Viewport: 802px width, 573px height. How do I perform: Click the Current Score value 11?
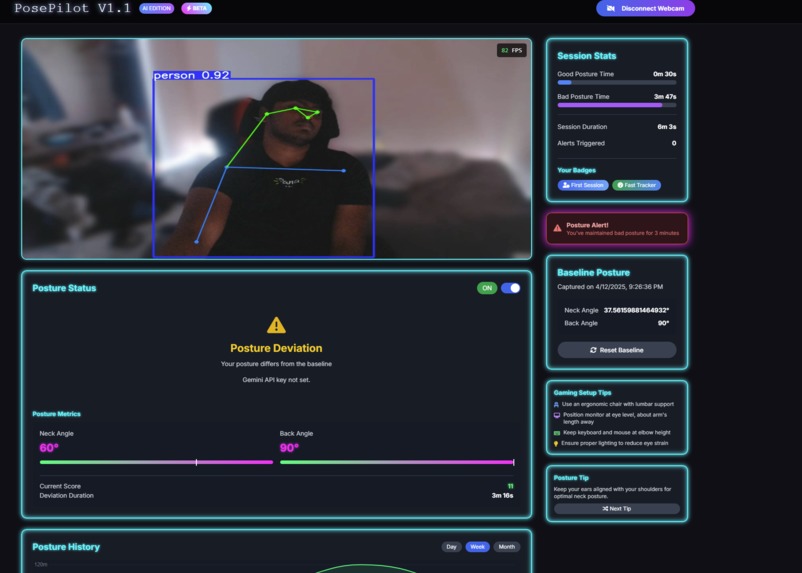coord(510,486)
